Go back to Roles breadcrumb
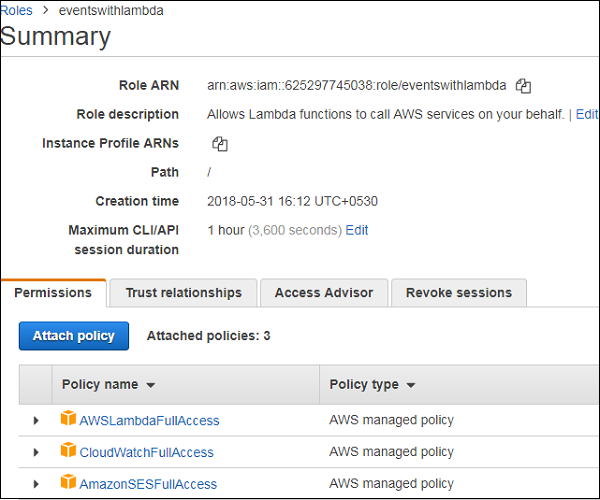The width and height of the screenshot is (600, 500). coord(16,11)
